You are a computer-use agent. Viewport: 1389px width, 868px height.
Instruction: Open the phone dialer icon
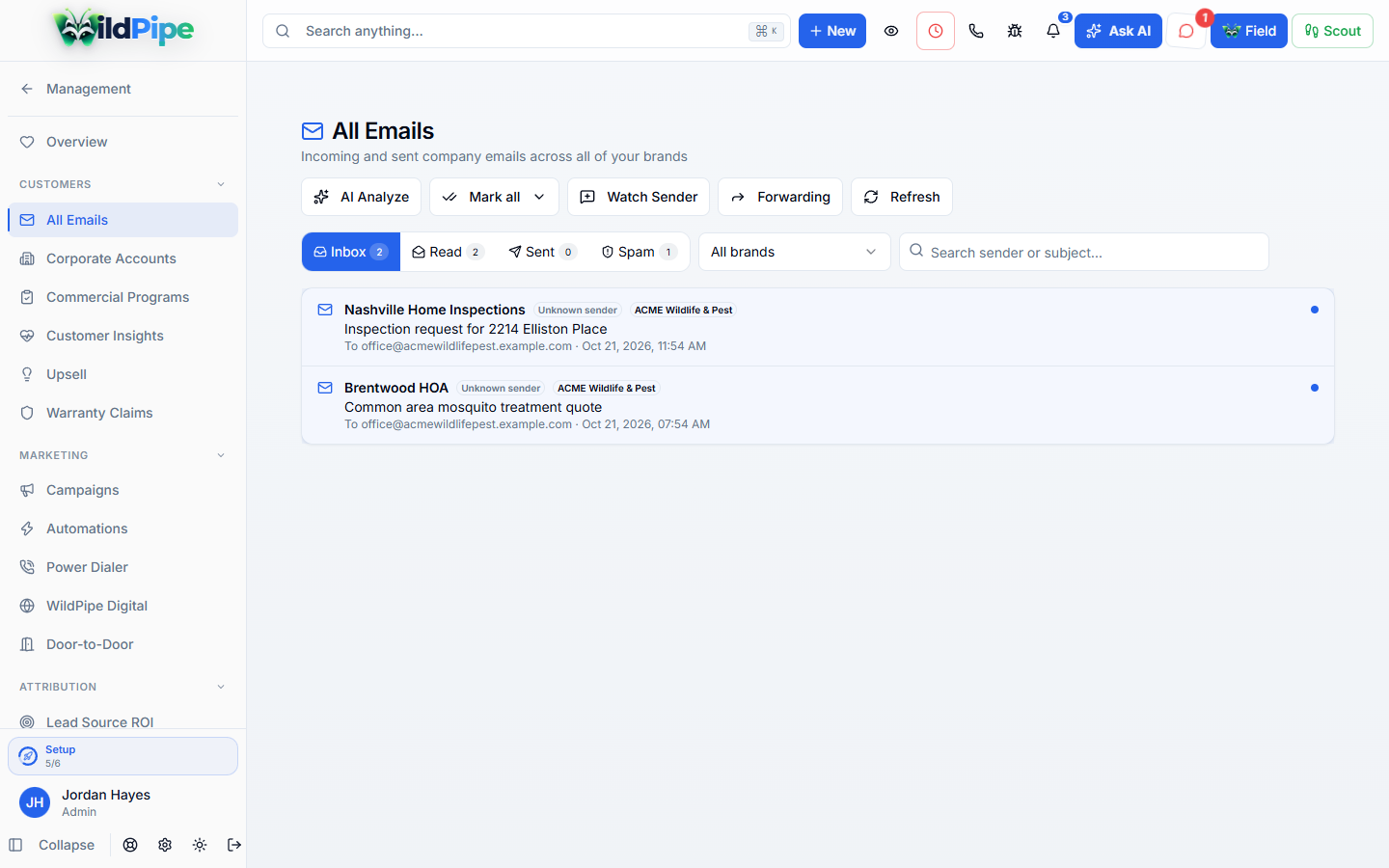(976, 31)
